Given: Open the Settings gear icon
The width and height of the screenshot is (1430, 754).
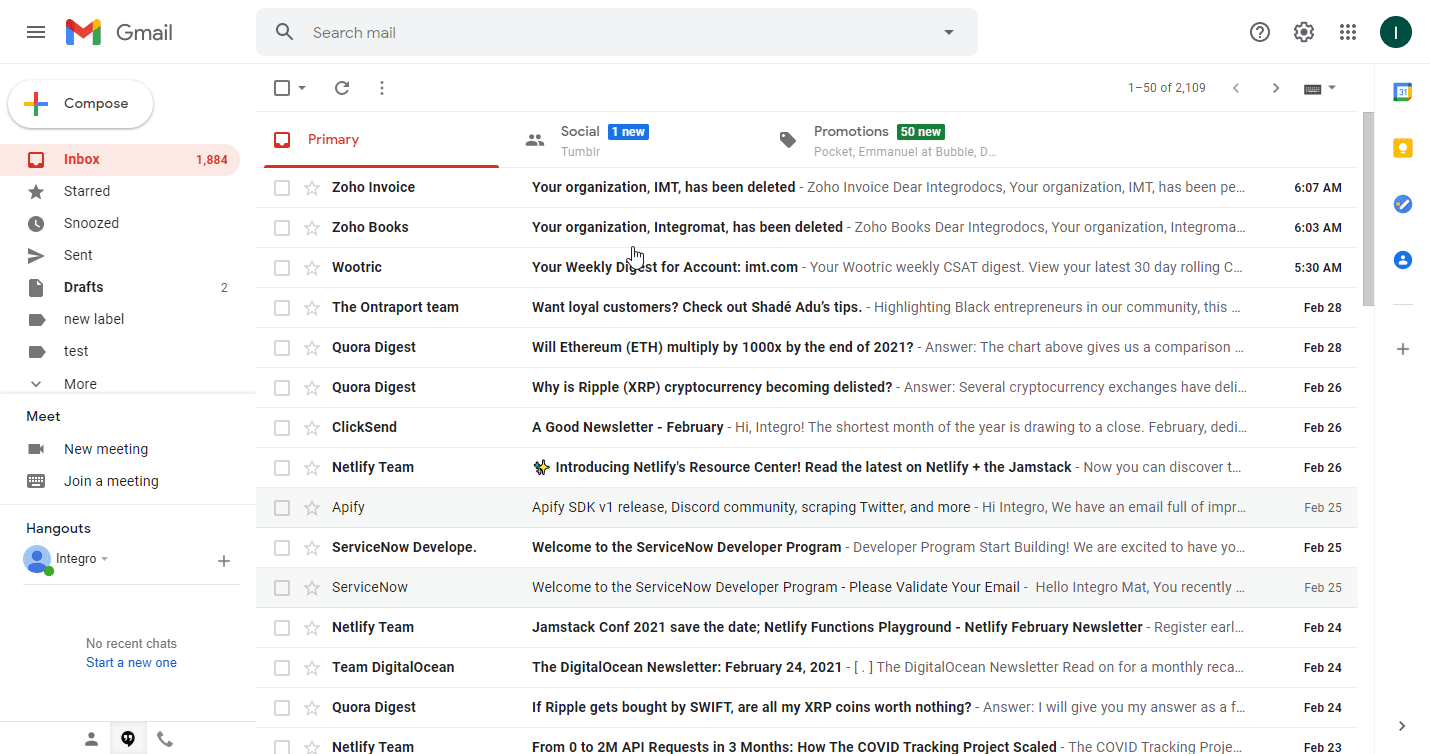Looking at the screenshot, I should click(x=1304, y=32).
